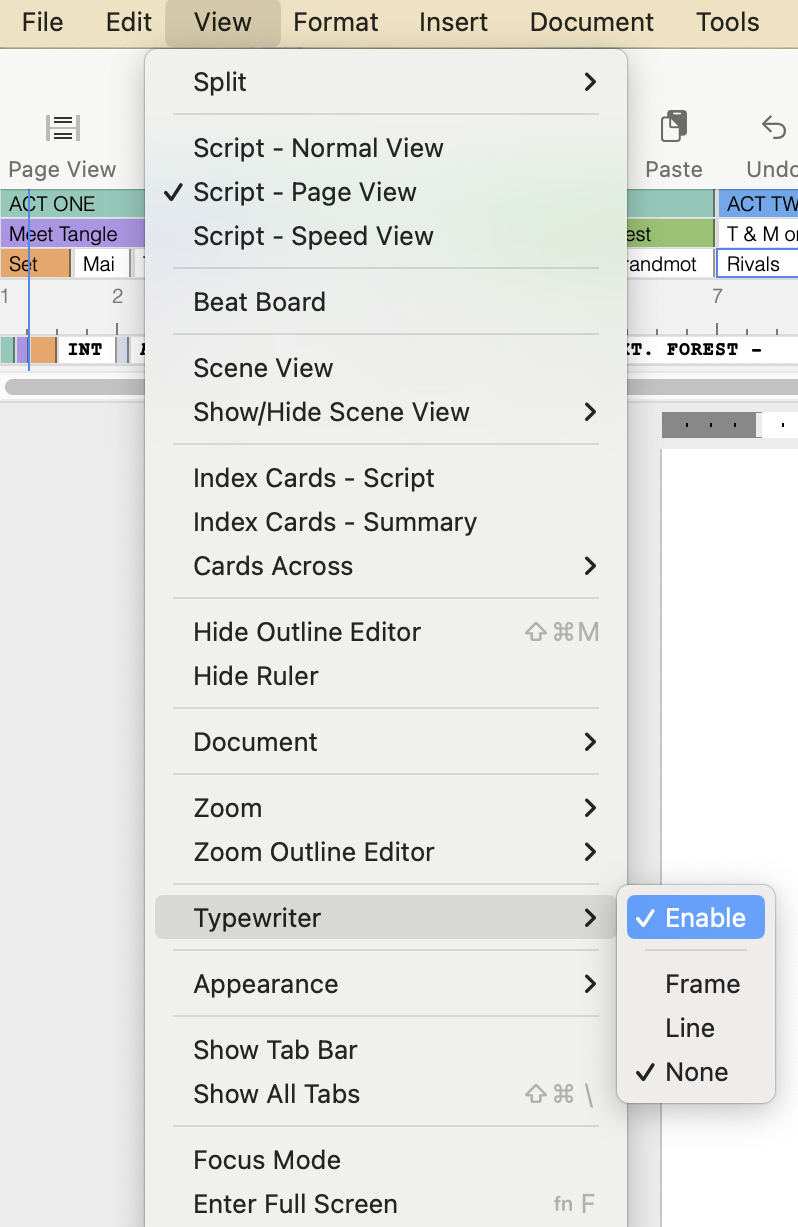
Task: Click ruler page number 2
Action: (x=117, y=296)
